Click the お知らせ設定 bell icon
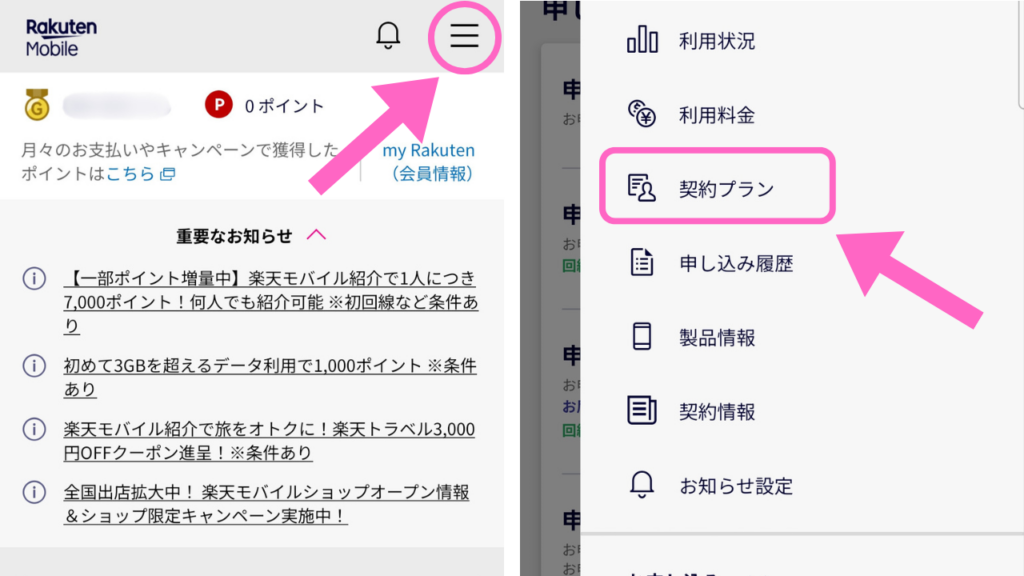 click(x=642, y=485)
